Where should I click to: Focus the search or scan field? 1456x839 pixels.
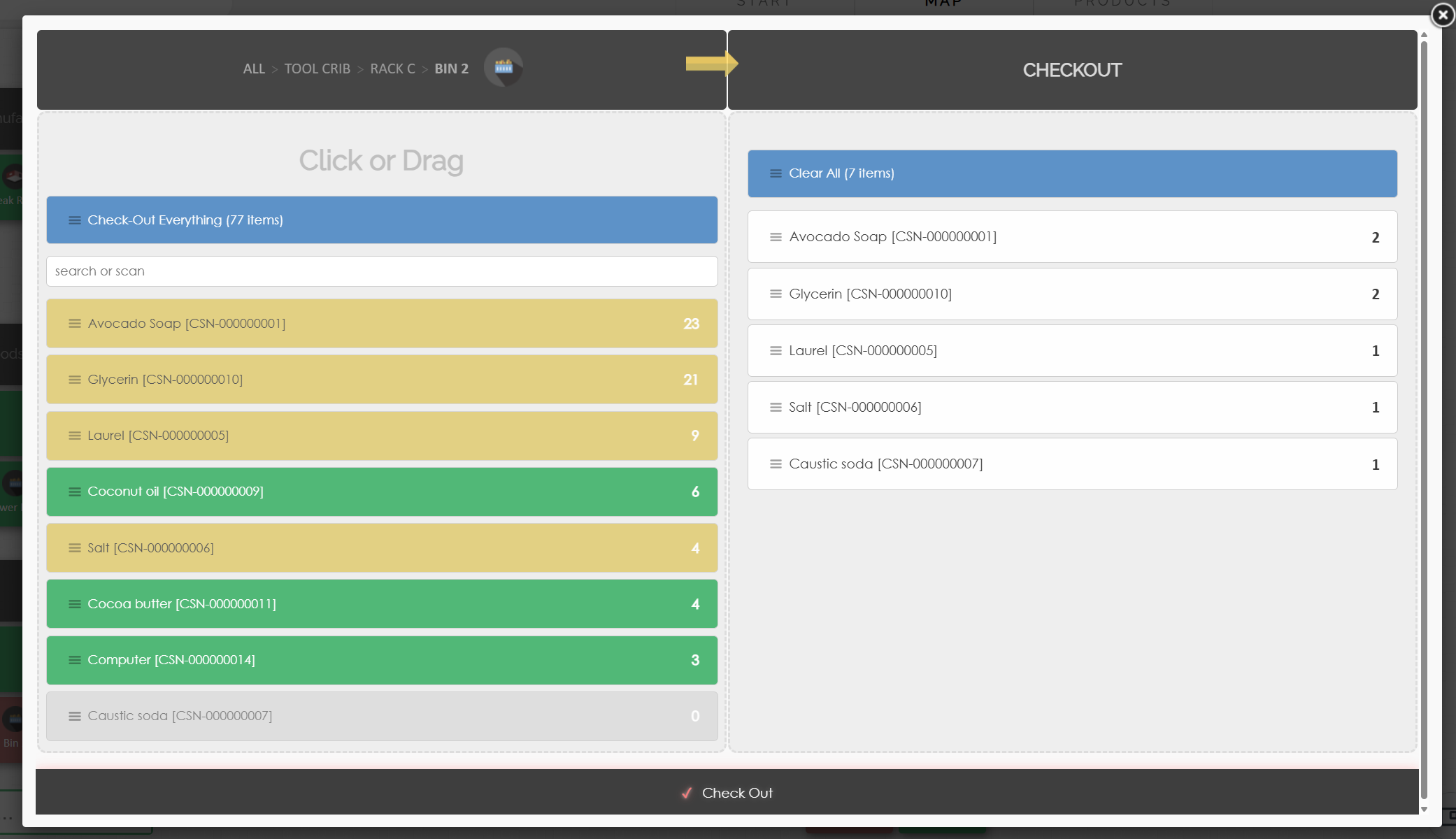(x=382, y=271)
